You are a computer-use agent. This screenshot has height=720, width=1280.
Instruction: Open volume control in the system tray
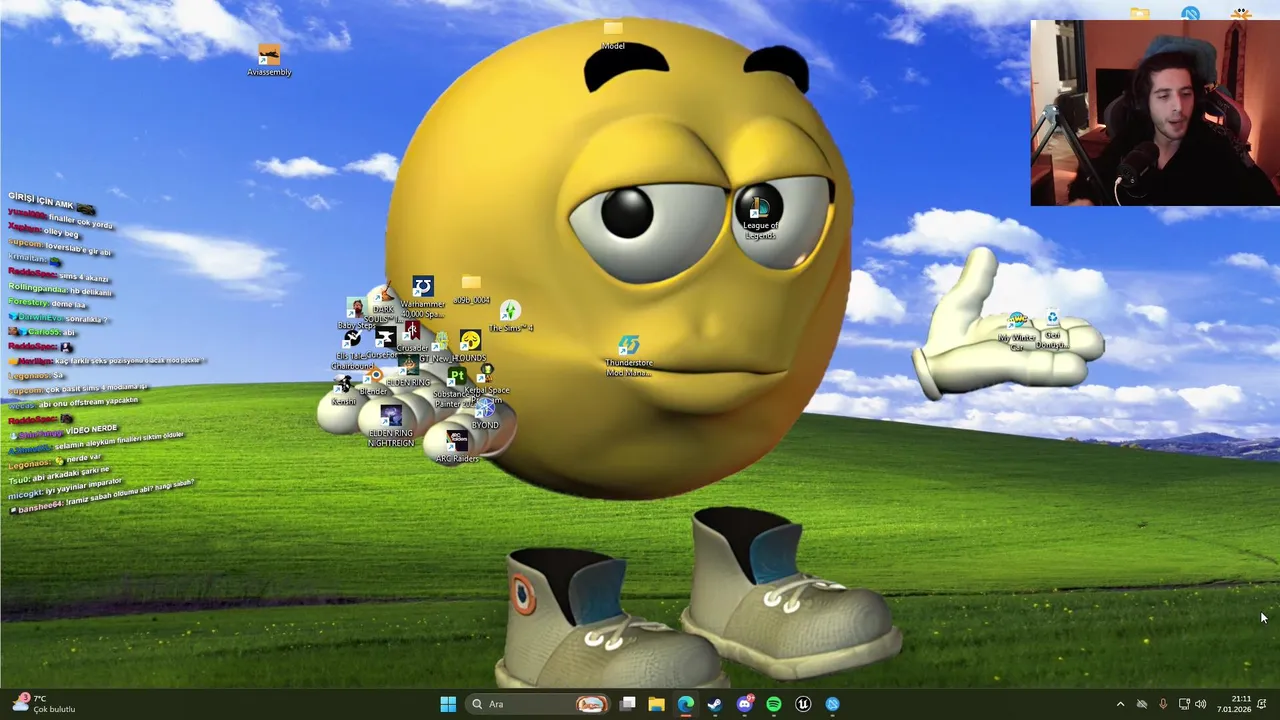pyautogui.click(x=1201, y=704)
